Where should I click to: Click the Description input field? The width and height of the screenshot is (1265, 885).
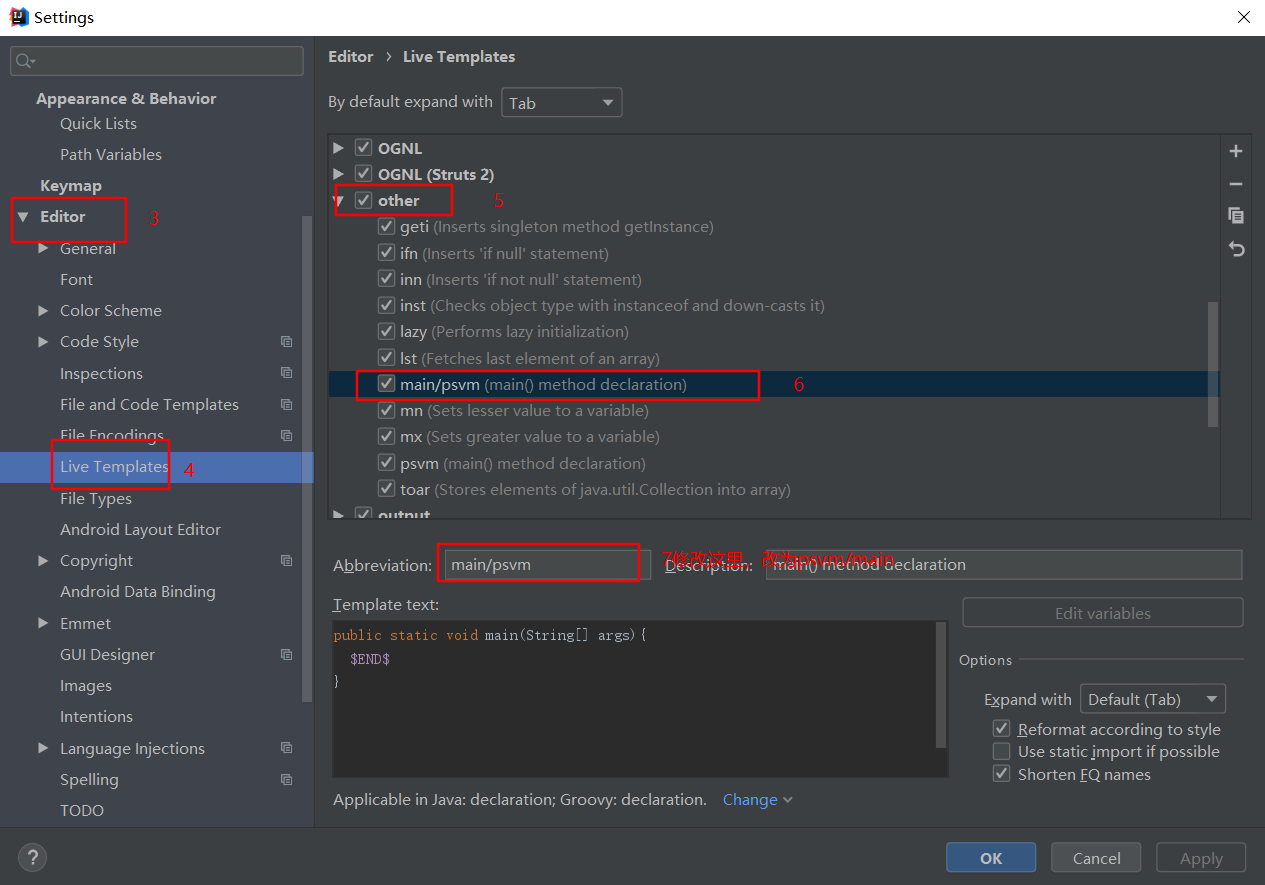pyautogui.click(x=1004, y=565)
